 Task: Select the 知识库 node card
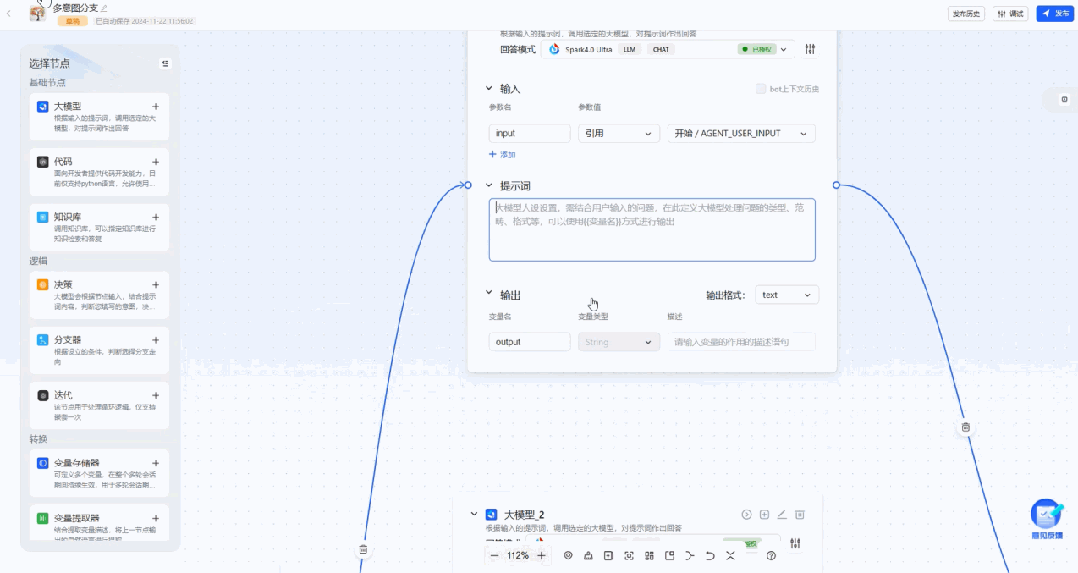tap(99, 227)
